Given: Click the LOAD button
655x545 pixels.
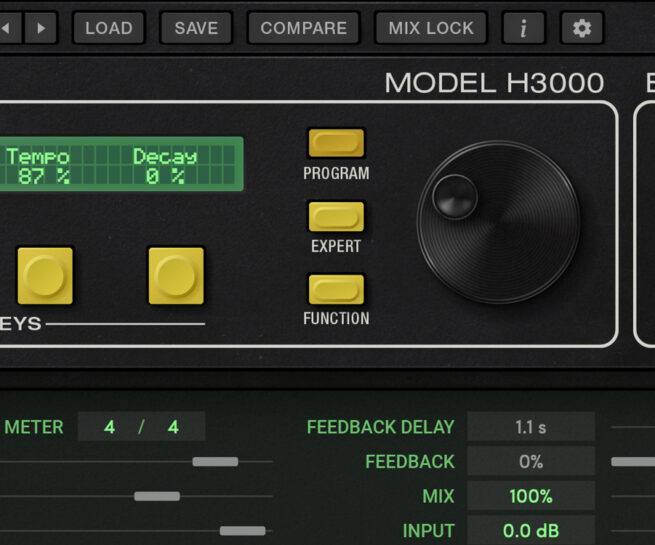Looking at the screenshot, I should pos(109,28).
